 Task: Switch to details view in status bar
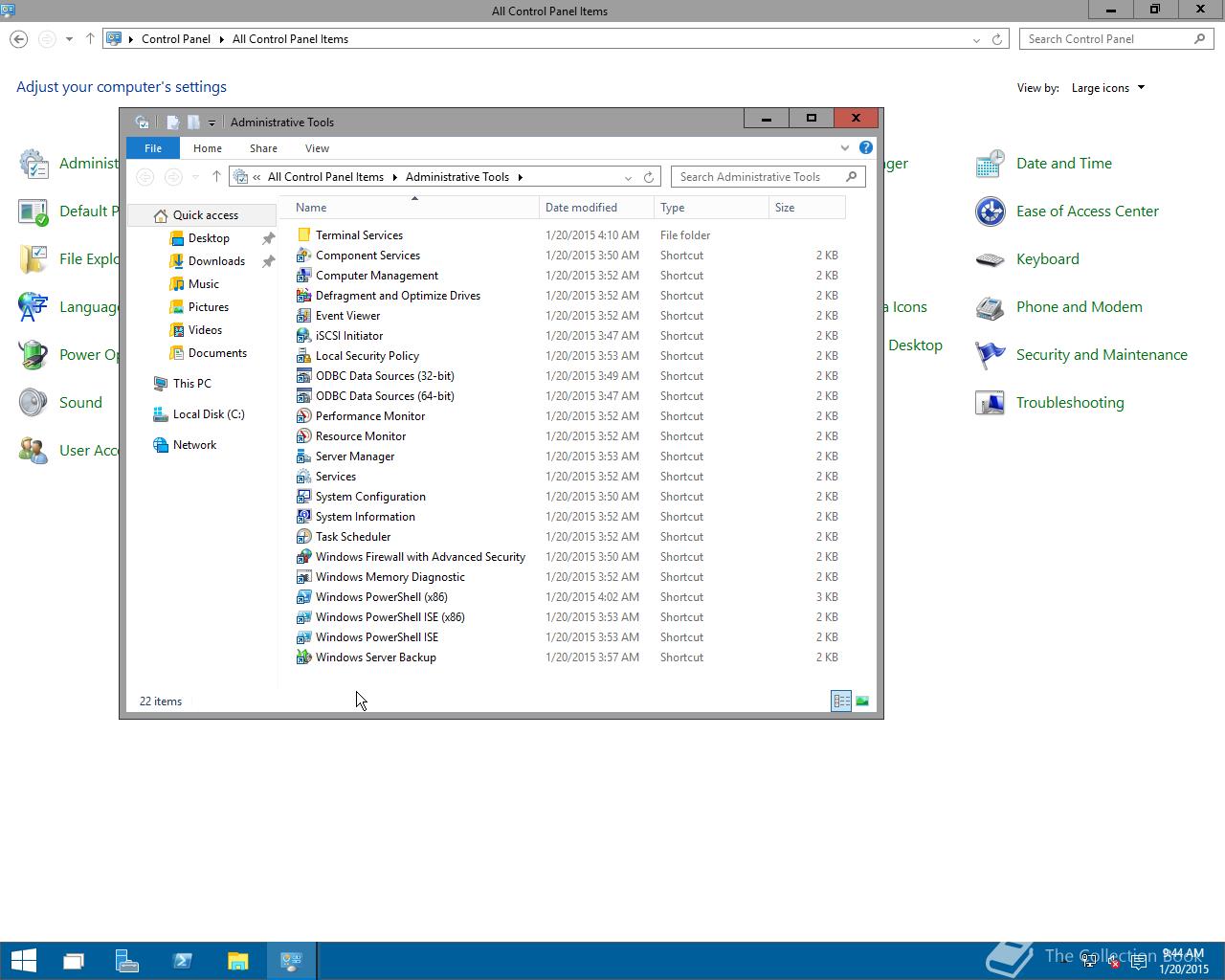(841, 702)
